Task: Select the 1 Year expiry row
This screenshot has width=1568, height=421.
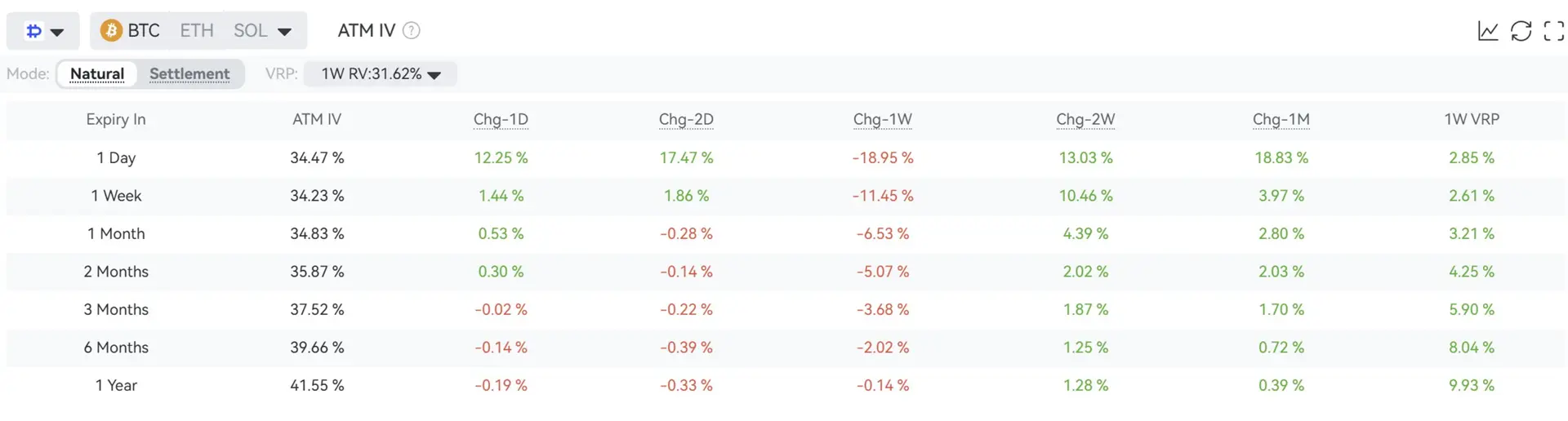Action: [786, 385]
